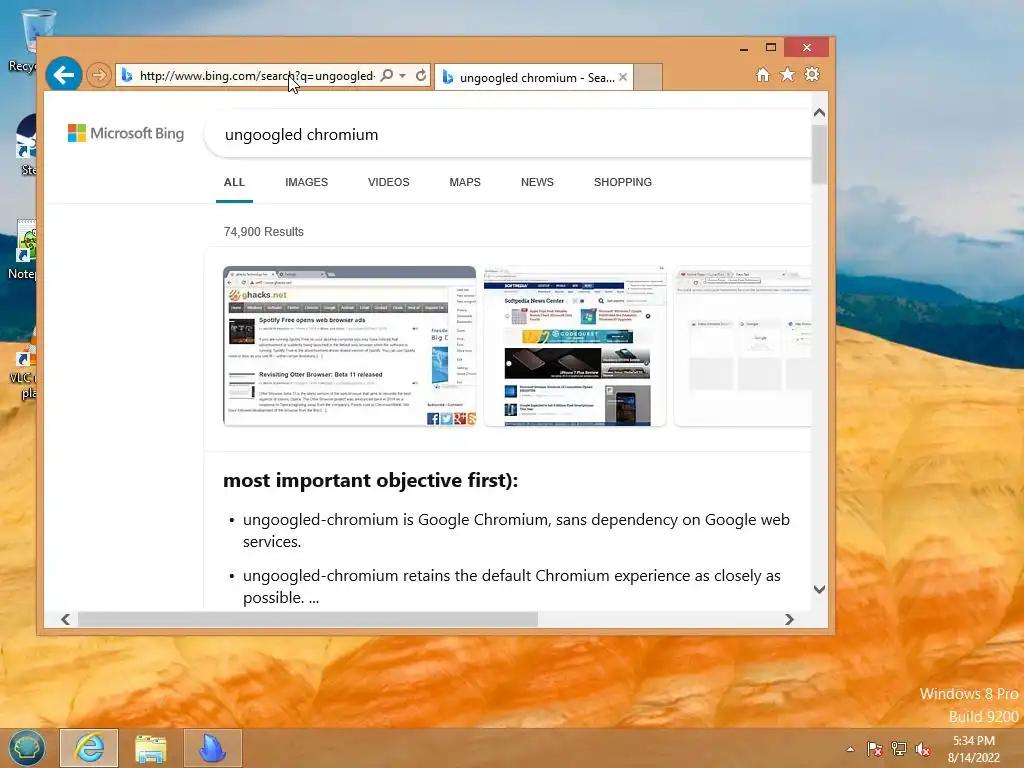
Task: Select the Steam desktop shortcut
Action: click(x=26, y=145)
